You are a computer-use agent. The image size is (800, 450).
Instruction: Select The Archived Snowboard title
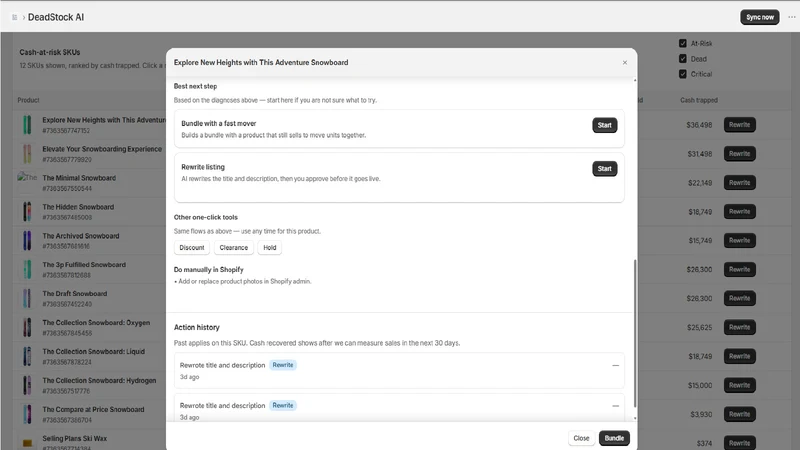tap(81, 236)
